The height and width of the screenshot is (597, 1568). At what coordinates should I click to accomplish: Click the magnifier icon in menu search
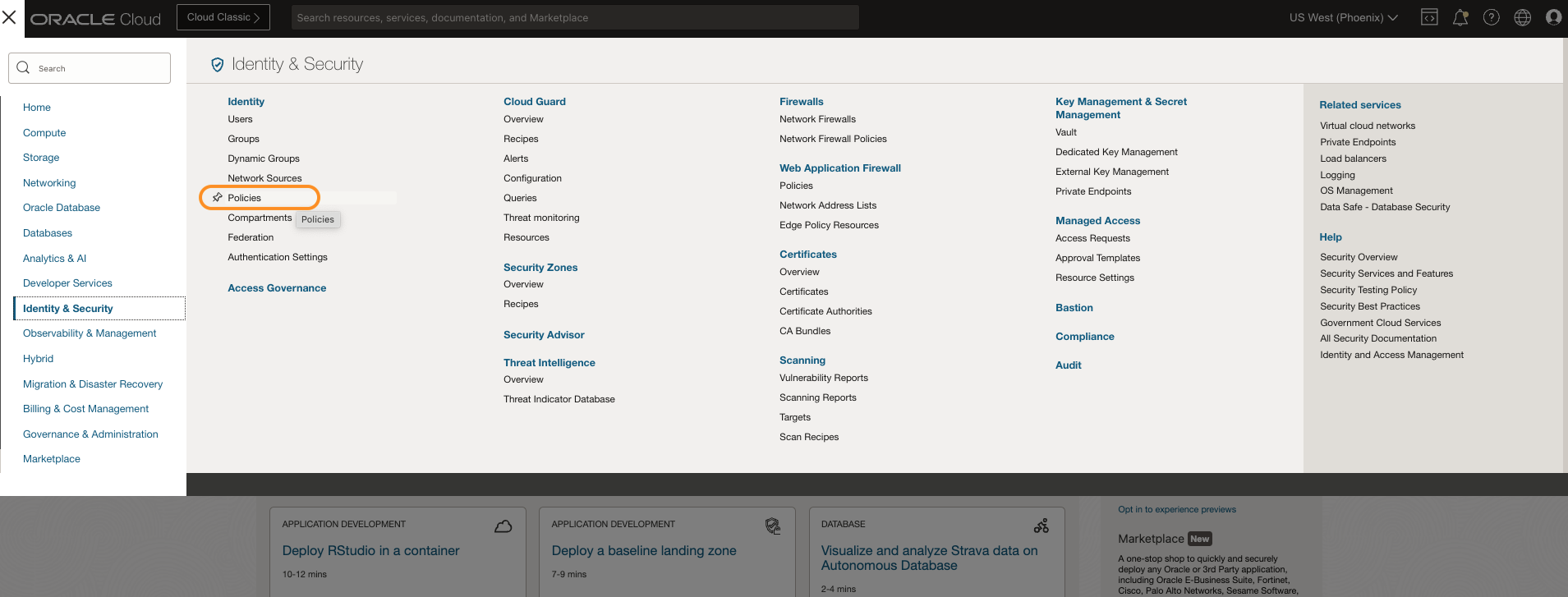(x=23, y=68)
